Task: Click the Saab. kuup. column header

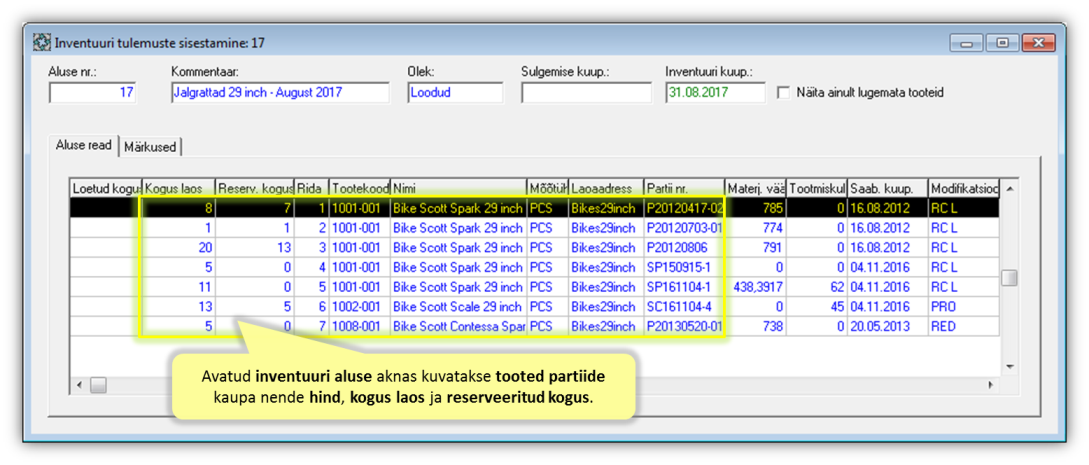Action: coord(888,188)
